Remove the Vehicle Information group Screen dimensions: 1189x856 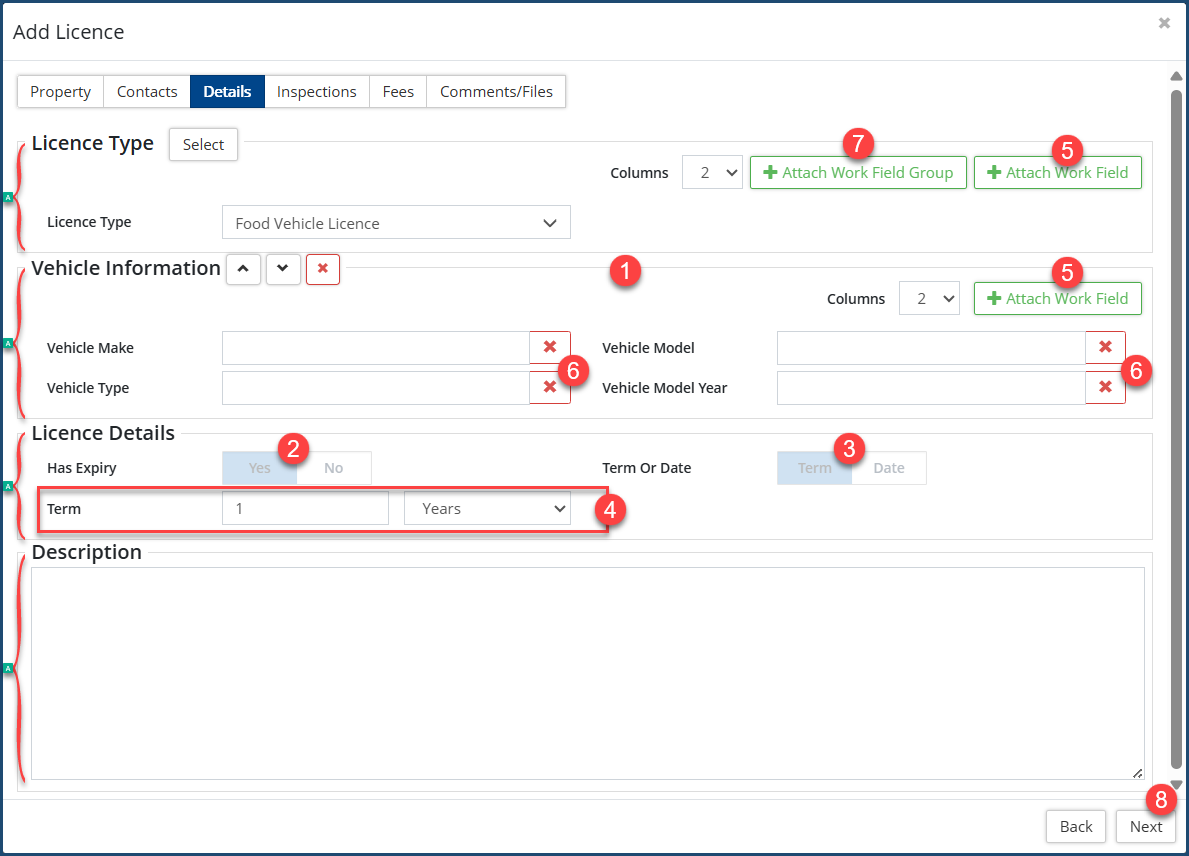coord(323,269)
